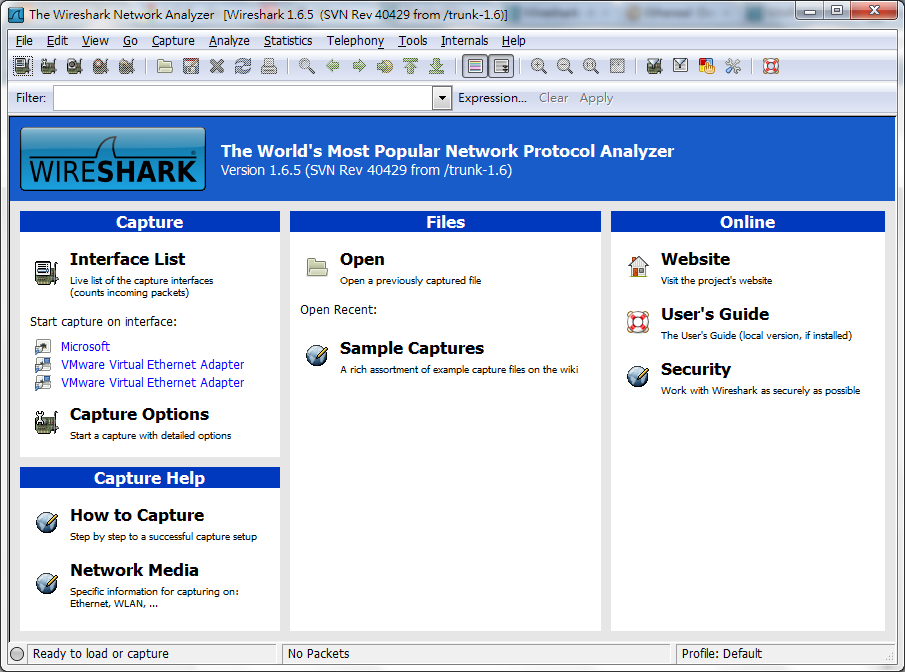Open the Statistics menu
905x672 pixels.
[288, 40]
